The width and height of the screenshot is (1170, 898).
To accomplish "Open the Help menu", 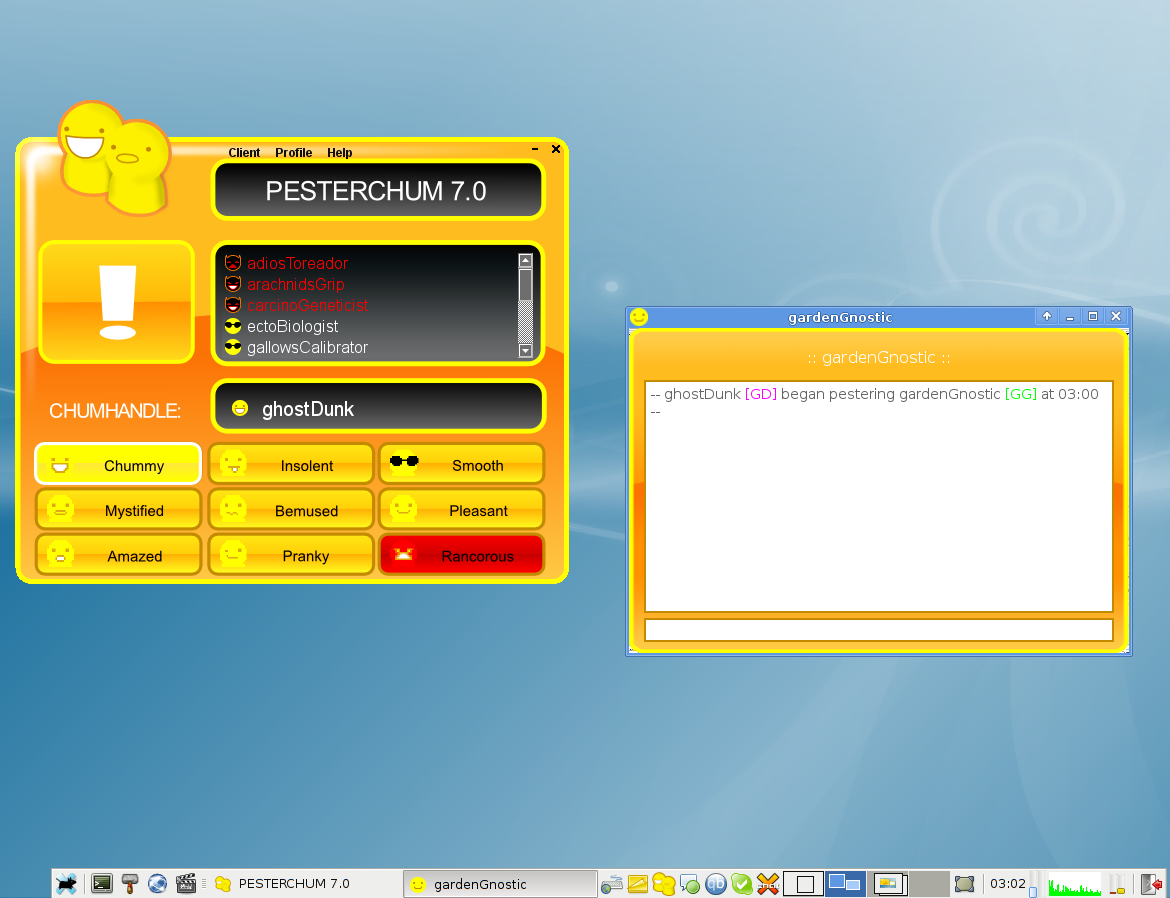I will [x=340, y=153].
